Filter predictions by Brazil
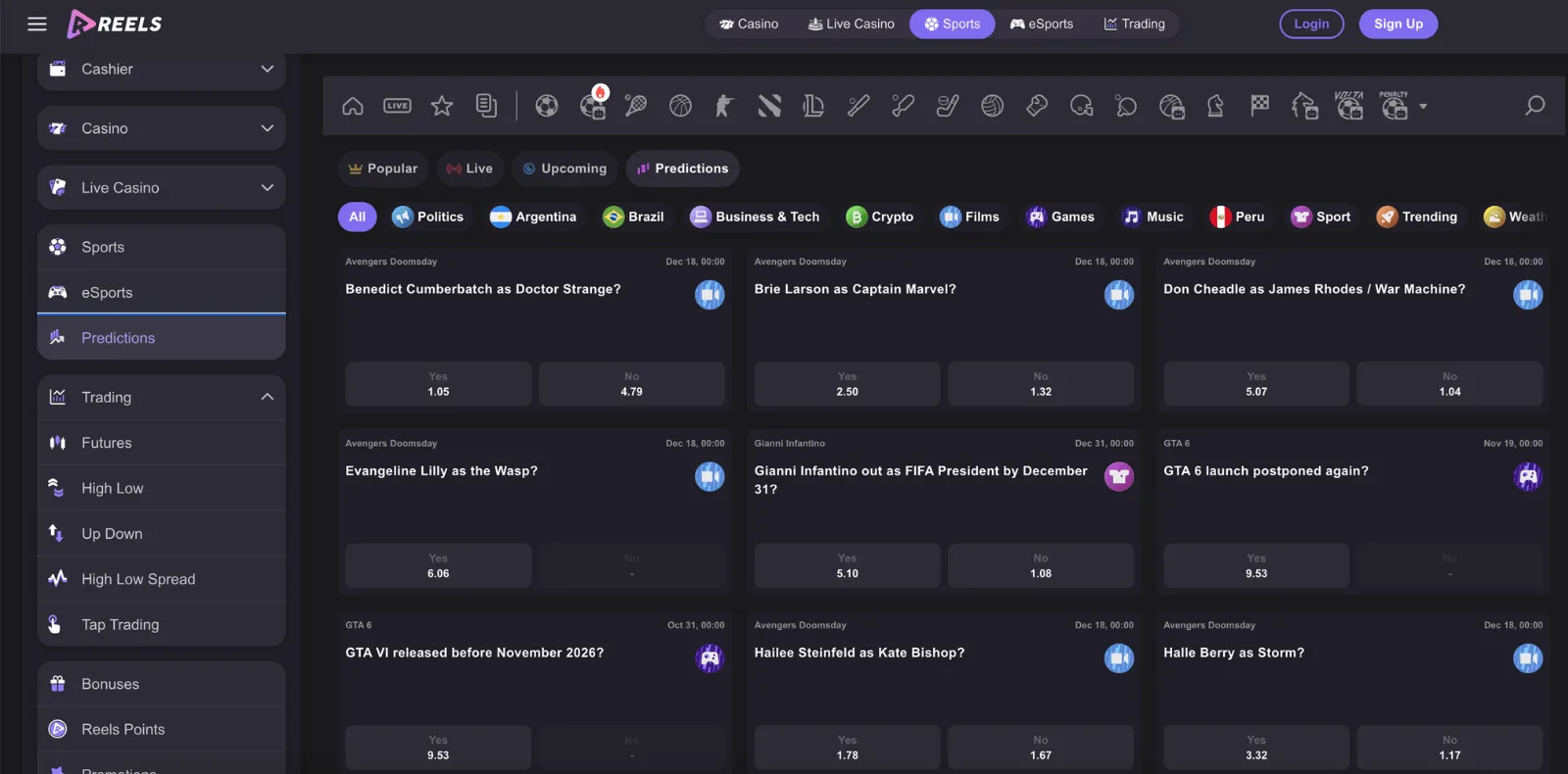 [634, 217]
